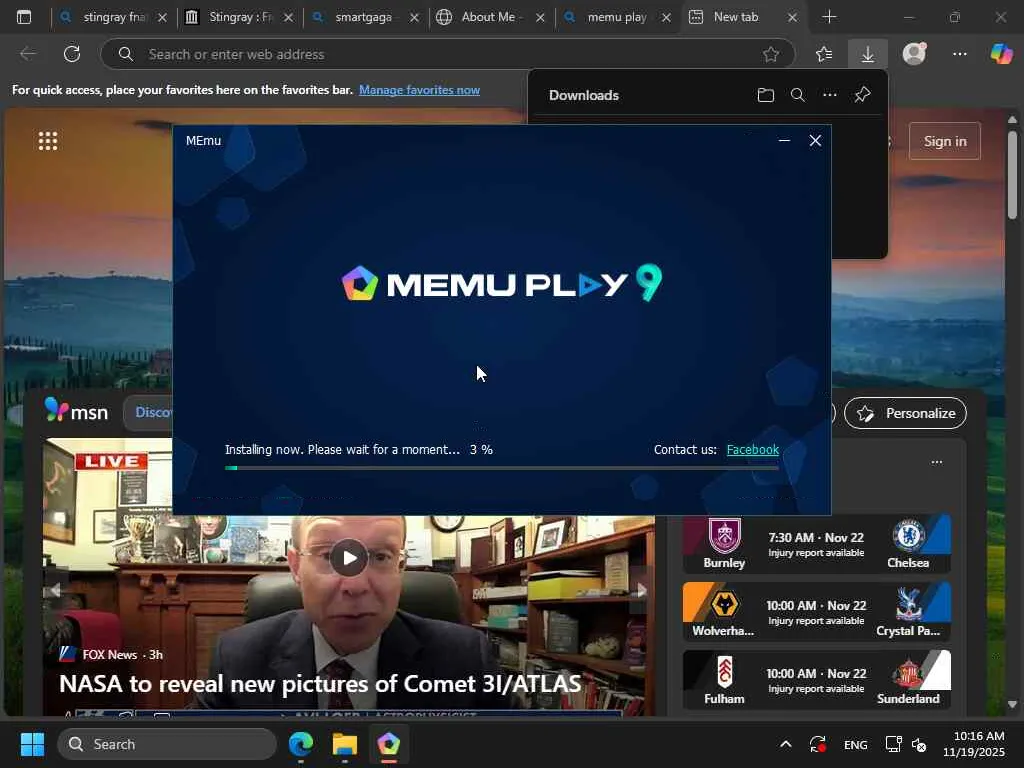This screenshot has height=768, width=1024.
Task: Refresh the current page
Action: [72, 54]
